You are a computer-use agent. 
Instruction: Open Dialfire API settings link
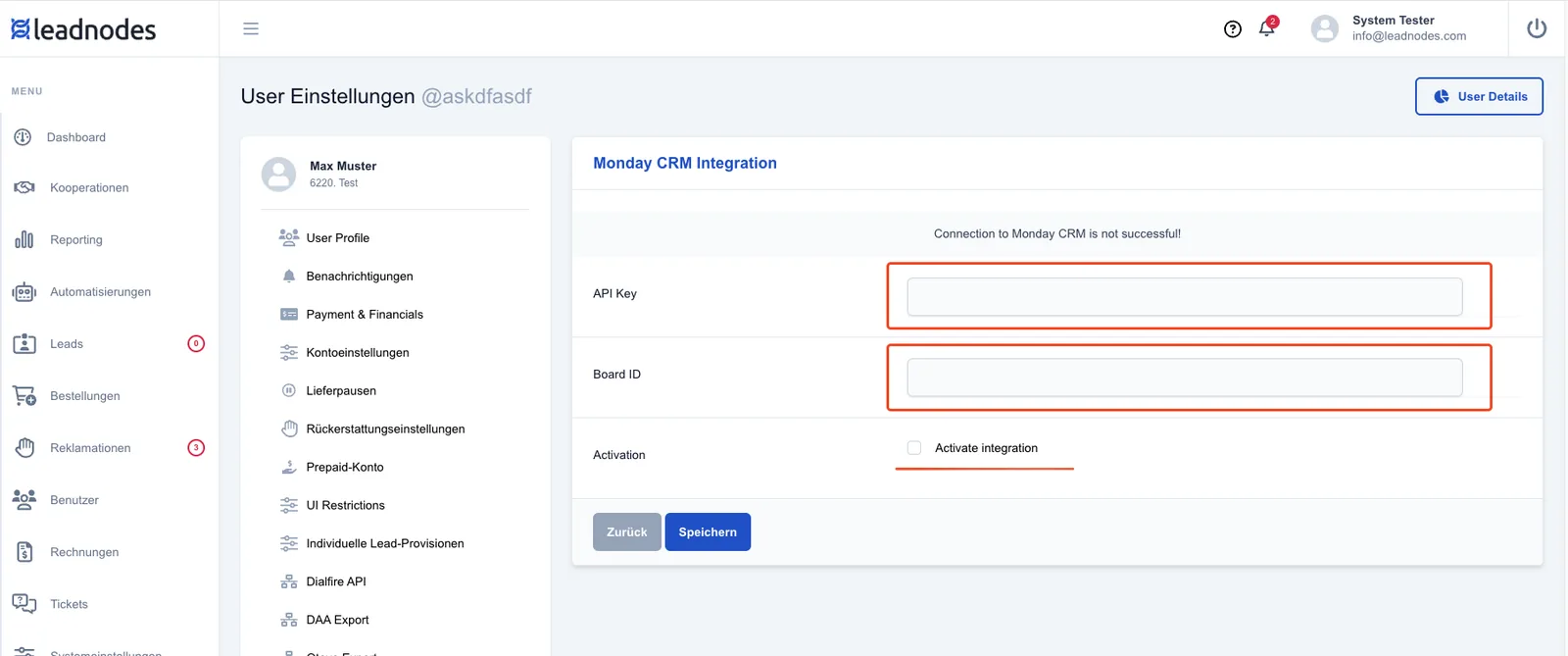(x=336, y=581)
